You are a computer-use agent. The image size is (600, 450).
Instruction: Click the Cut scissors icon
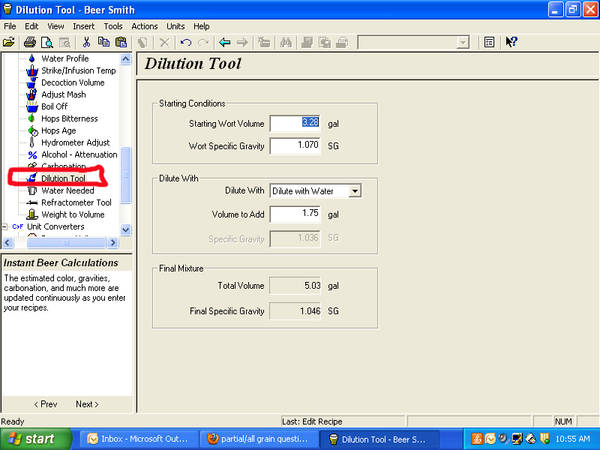pyautogui.click(x=86, y=42)
